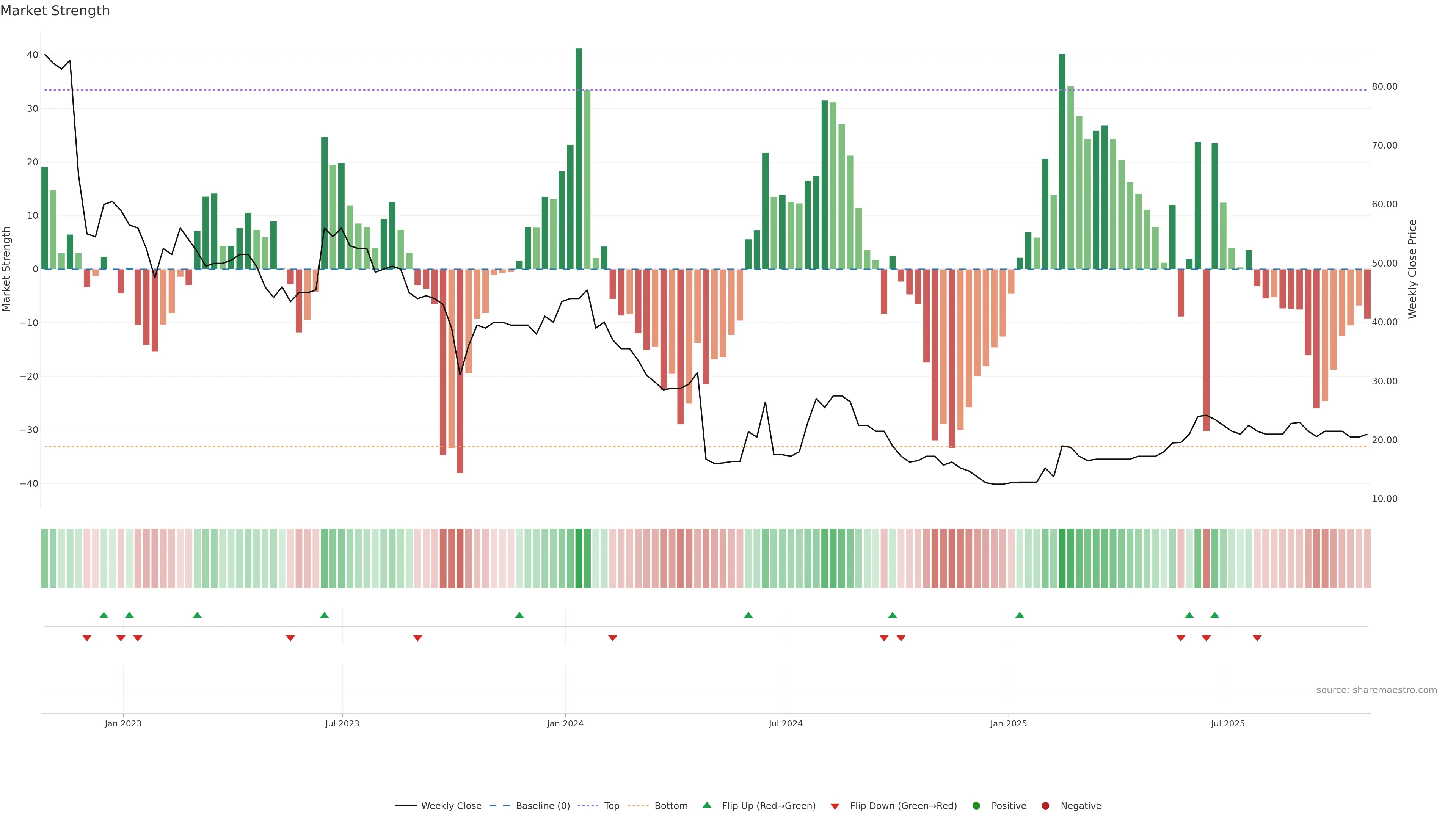Click green Flip Up triangle legend icon

pyautogui.click(x=706, y=805)
